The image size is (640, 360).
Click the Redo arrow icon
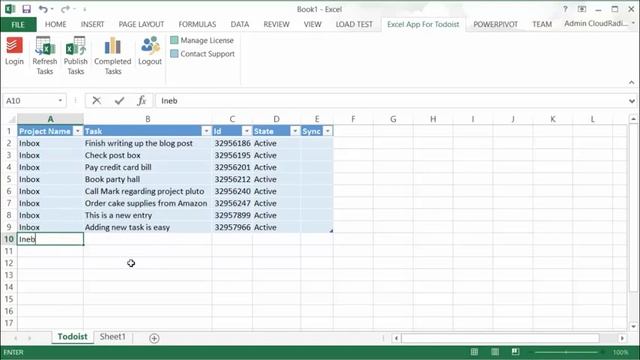65,9
